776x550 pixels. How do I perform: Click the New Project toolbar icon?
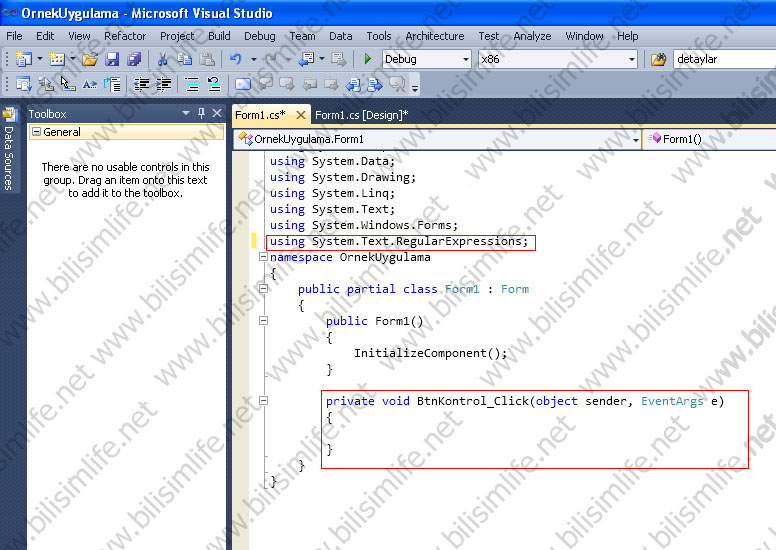pyautogui.click(x=23, y=59)
